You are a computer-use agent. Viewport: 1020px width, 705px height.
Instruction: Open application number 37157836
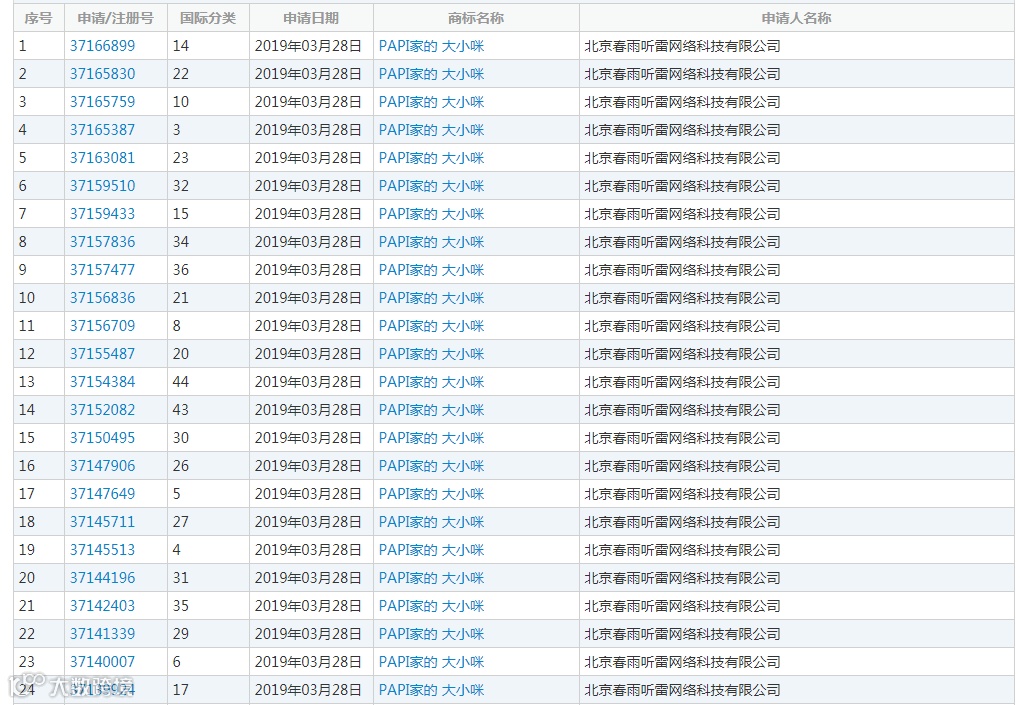tap(103, 242)
